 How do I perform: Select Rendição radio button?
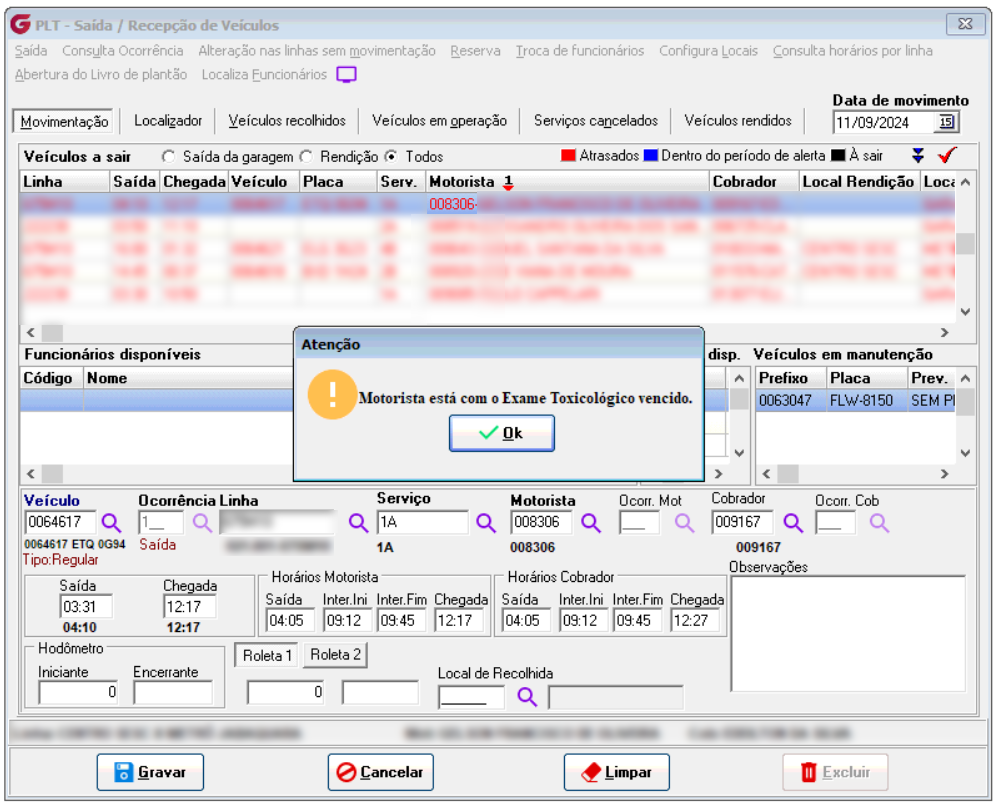(x=306, y=156)
